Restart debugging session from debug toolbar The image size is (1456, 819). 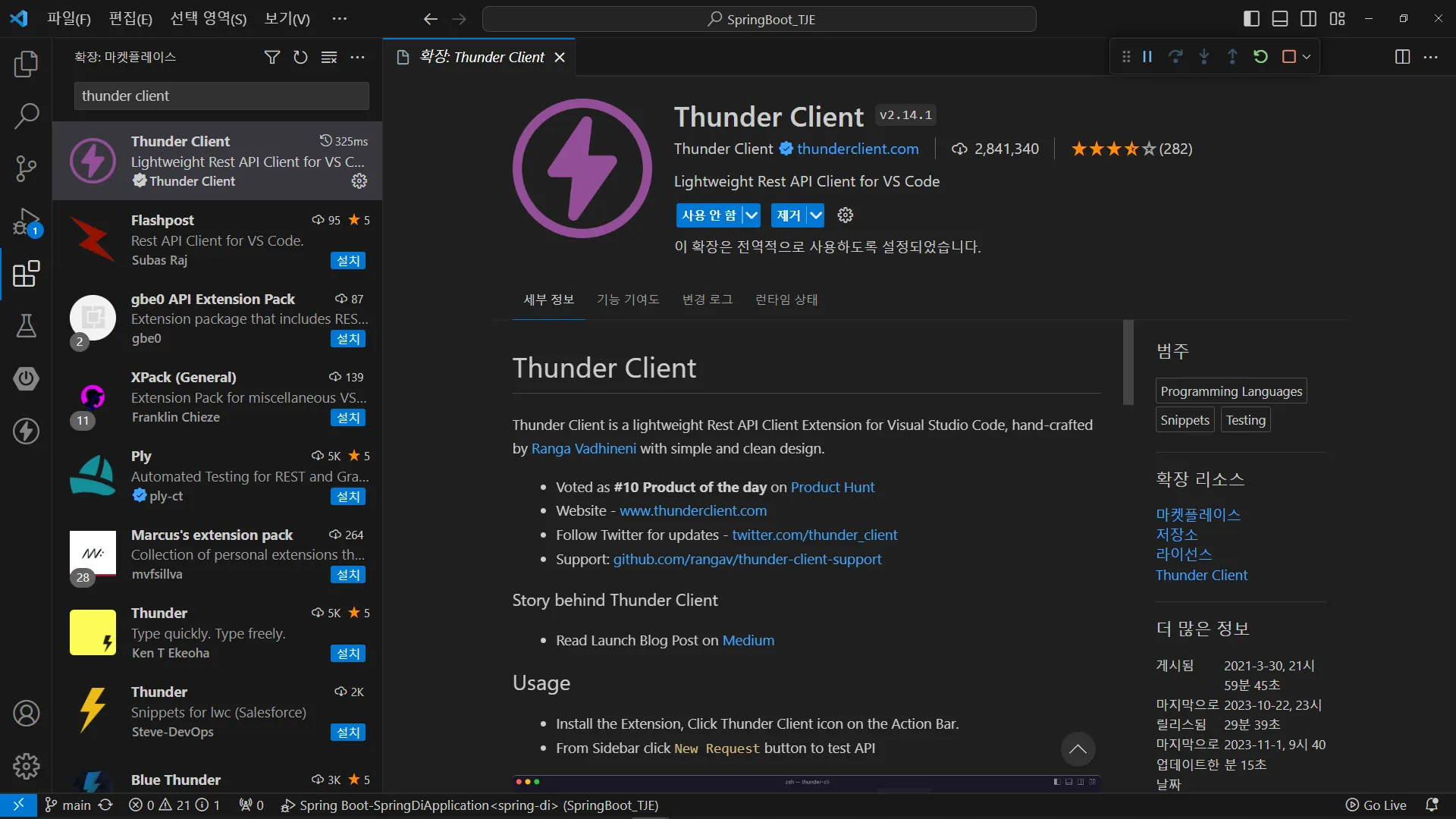coord(1260,57)
